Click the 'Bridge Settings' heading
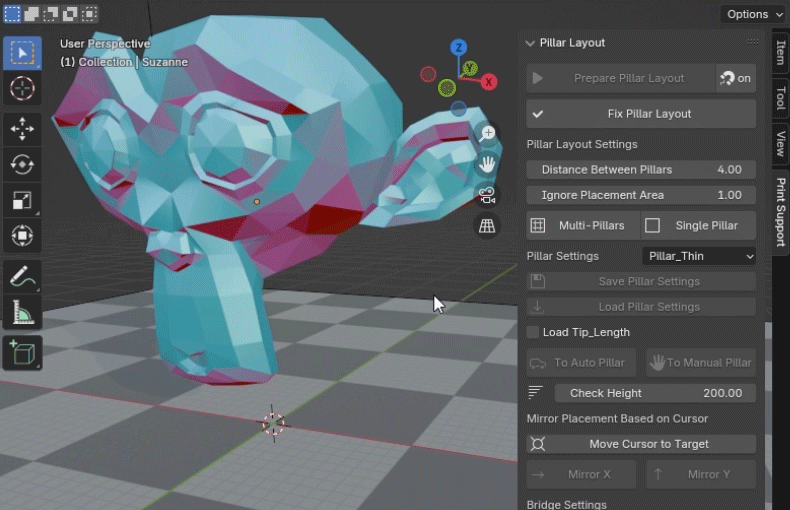The image size is (790, 510). tap(566, 504)
